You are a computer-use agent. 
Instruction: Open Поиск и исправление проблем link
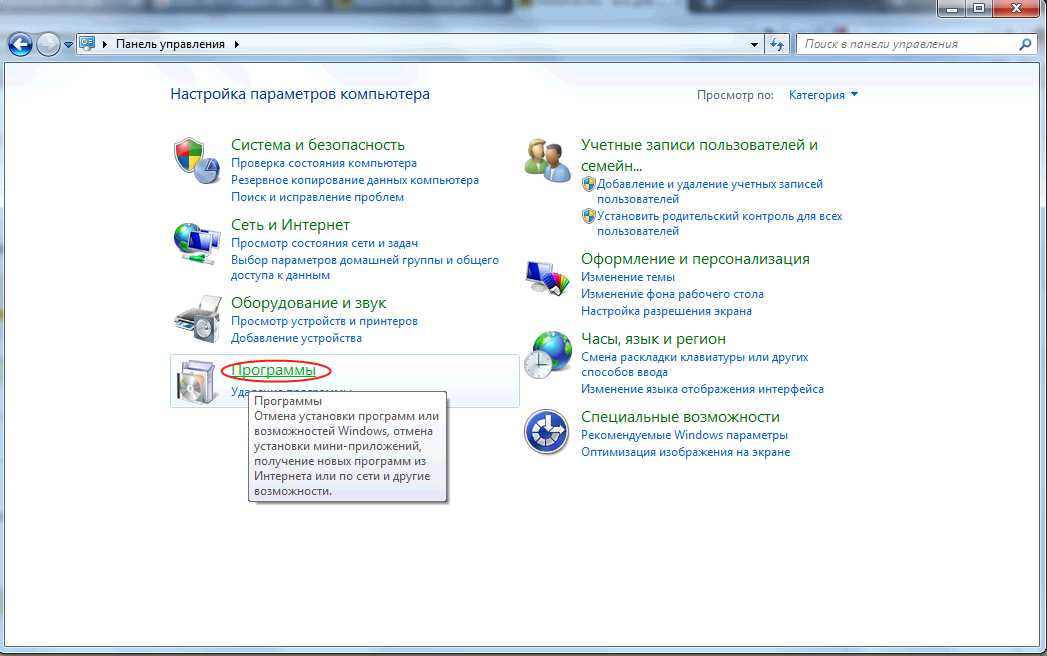(x=317, y=197)
